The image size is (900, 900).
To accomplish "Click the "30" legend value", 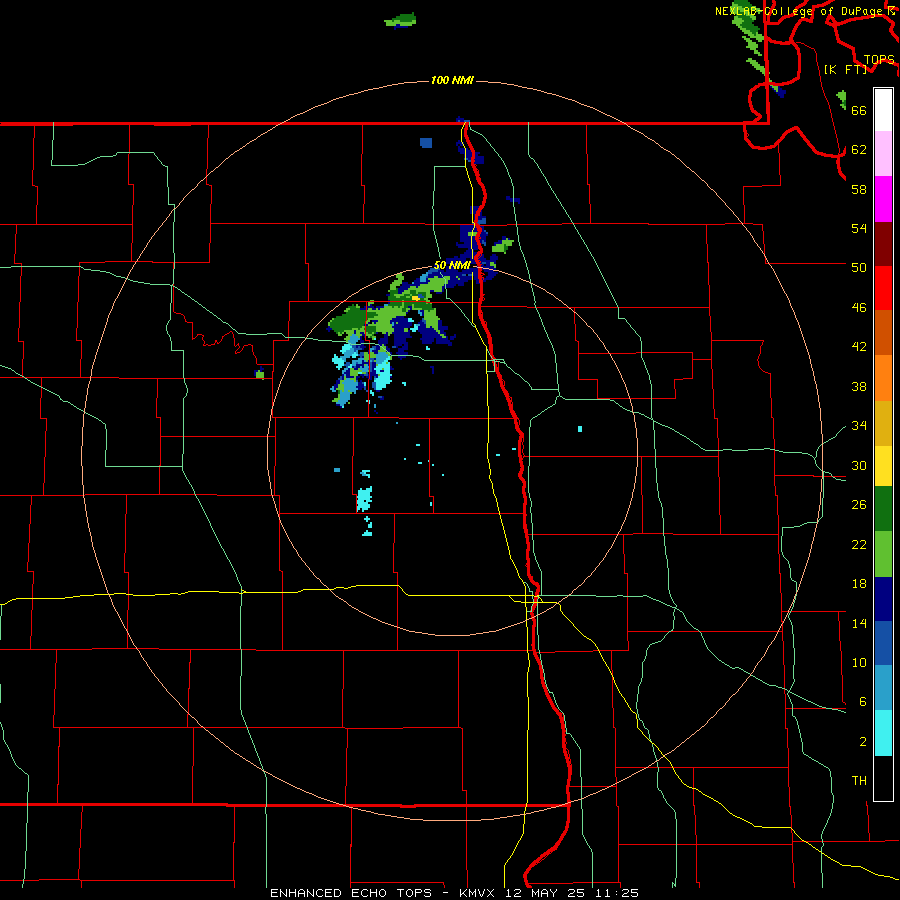I will pyautogui.click(x=859, y=465).
